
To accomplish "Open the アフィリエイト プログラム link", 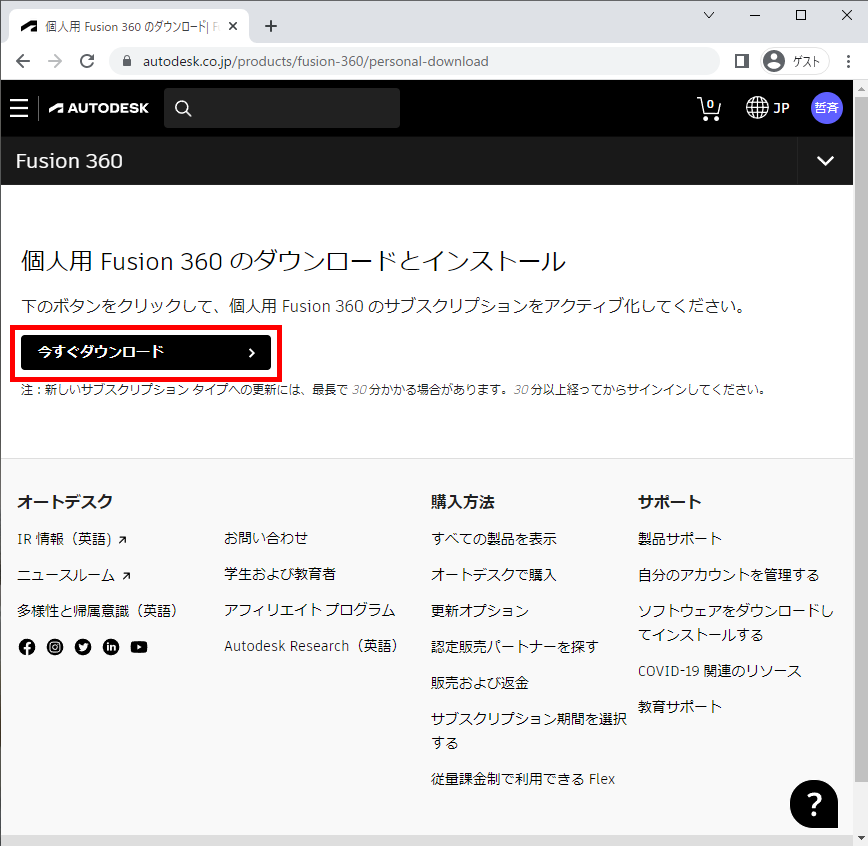I will pyautogui.click(x=309, y=610).
